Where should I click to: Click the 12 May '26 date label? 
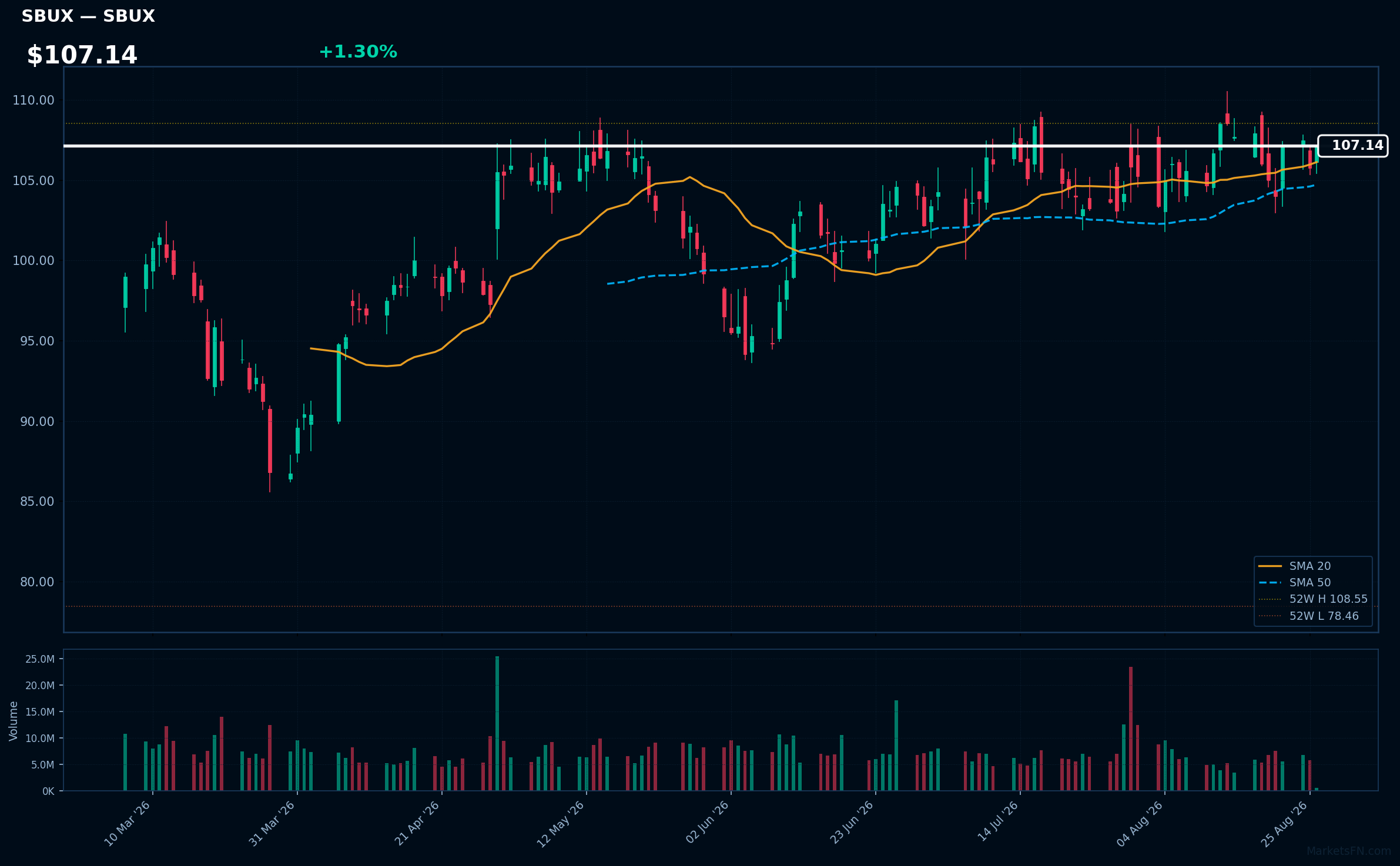point(561,824)
